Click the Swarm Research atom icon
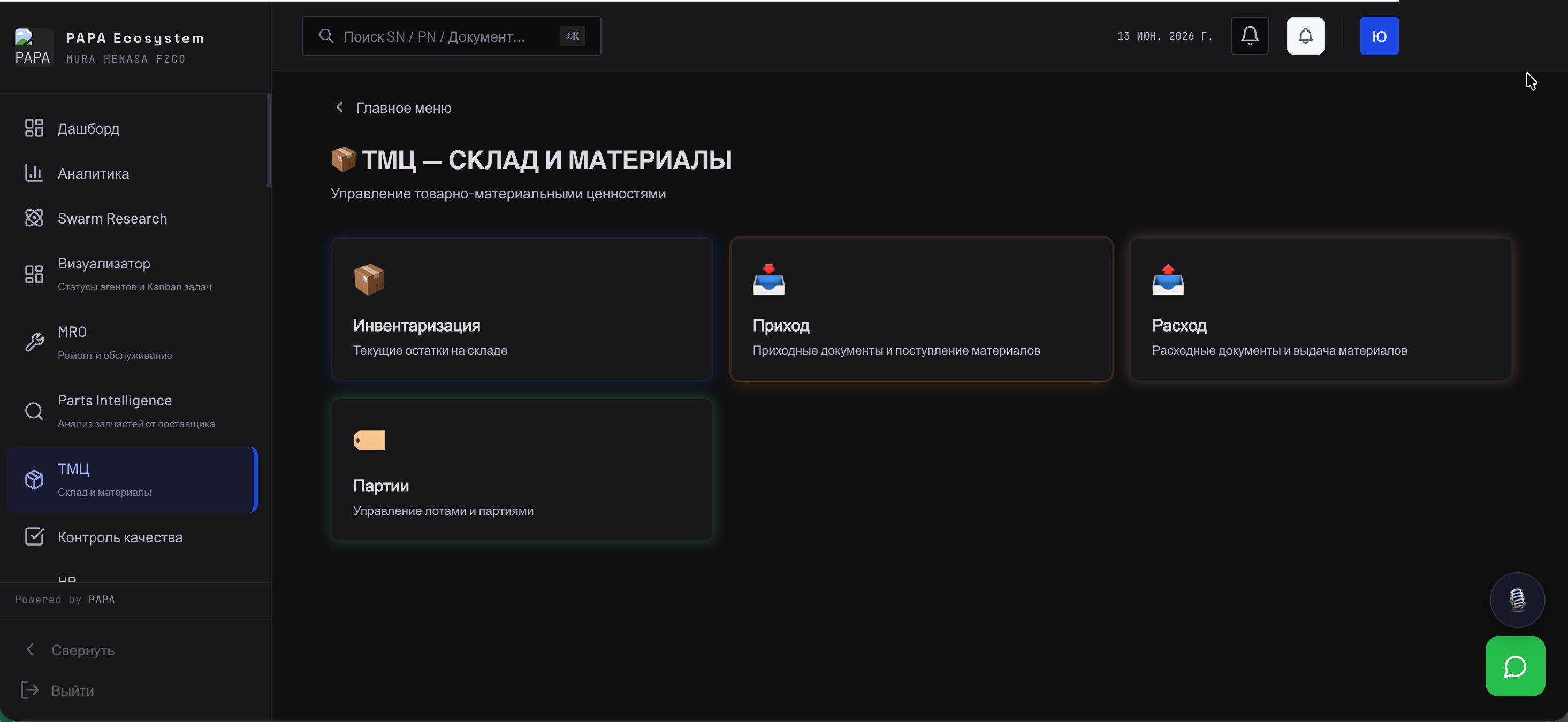The height and width of the screenshot is (722, 1568). [34, 218]
